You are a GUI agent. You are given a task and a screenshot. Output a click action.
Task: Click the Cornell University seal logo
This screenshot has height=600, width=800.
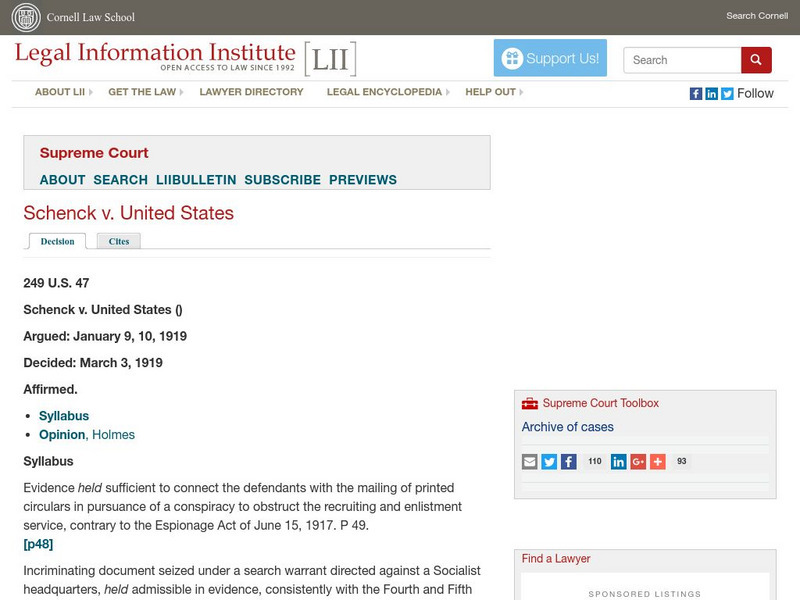coord(26,17)
